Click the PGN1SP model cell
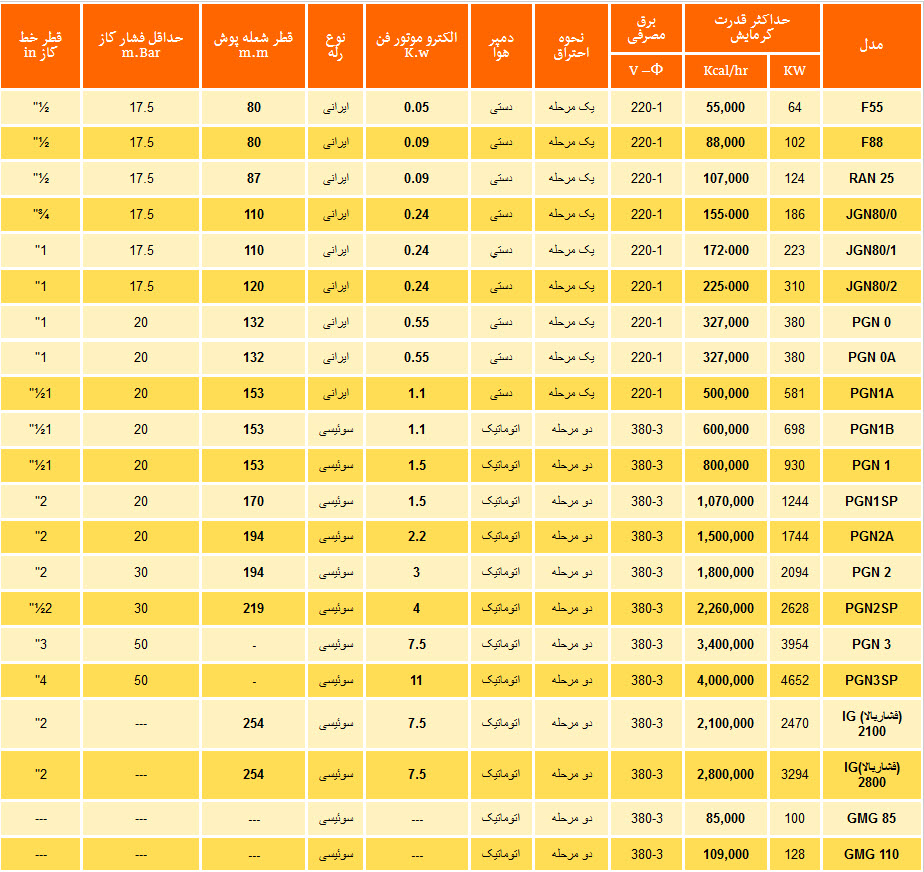This screenshot has width=924, height=872. (x=871, y=501)
